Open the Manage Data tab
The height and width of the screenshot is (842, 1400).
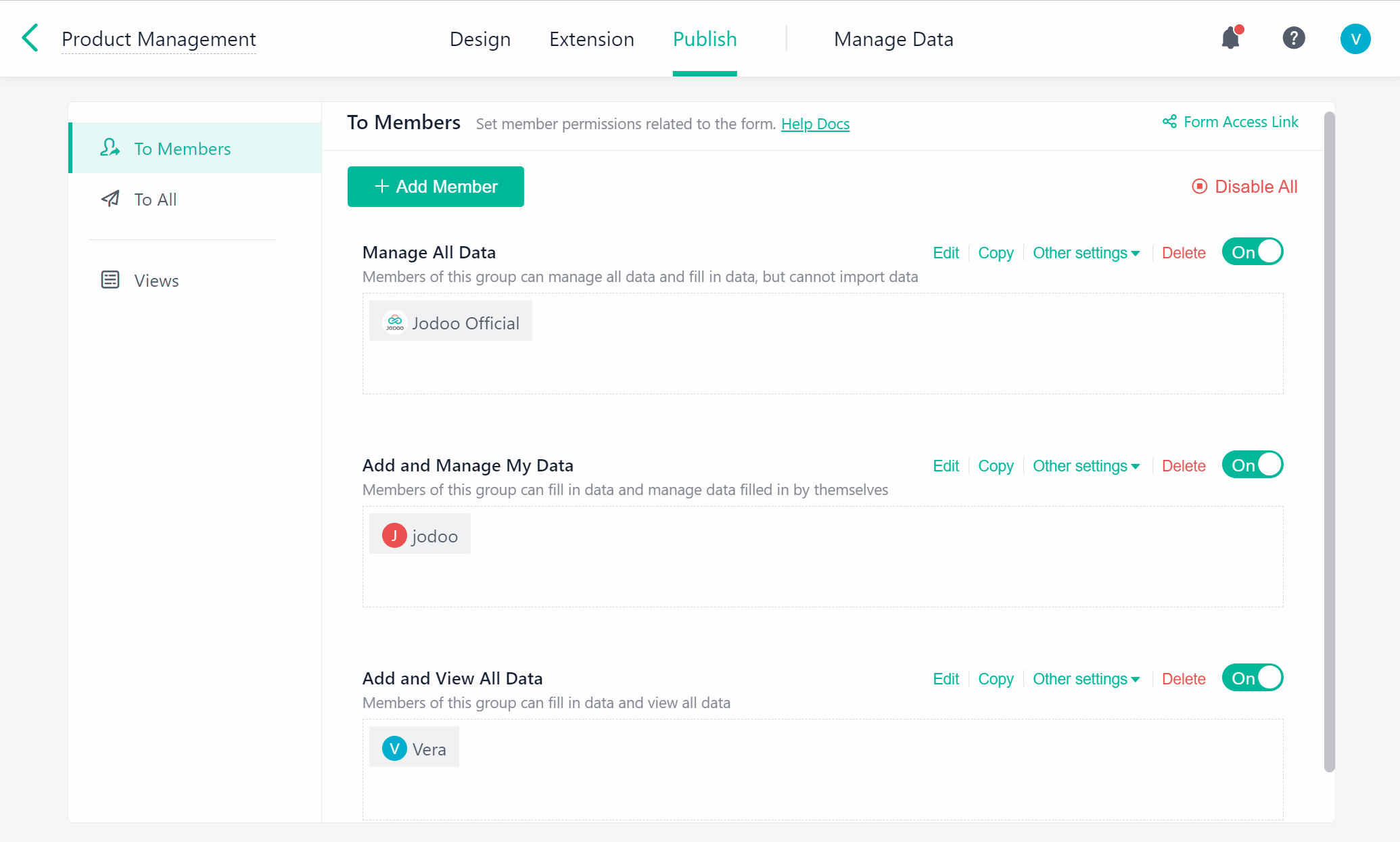(x=893, y=39)
